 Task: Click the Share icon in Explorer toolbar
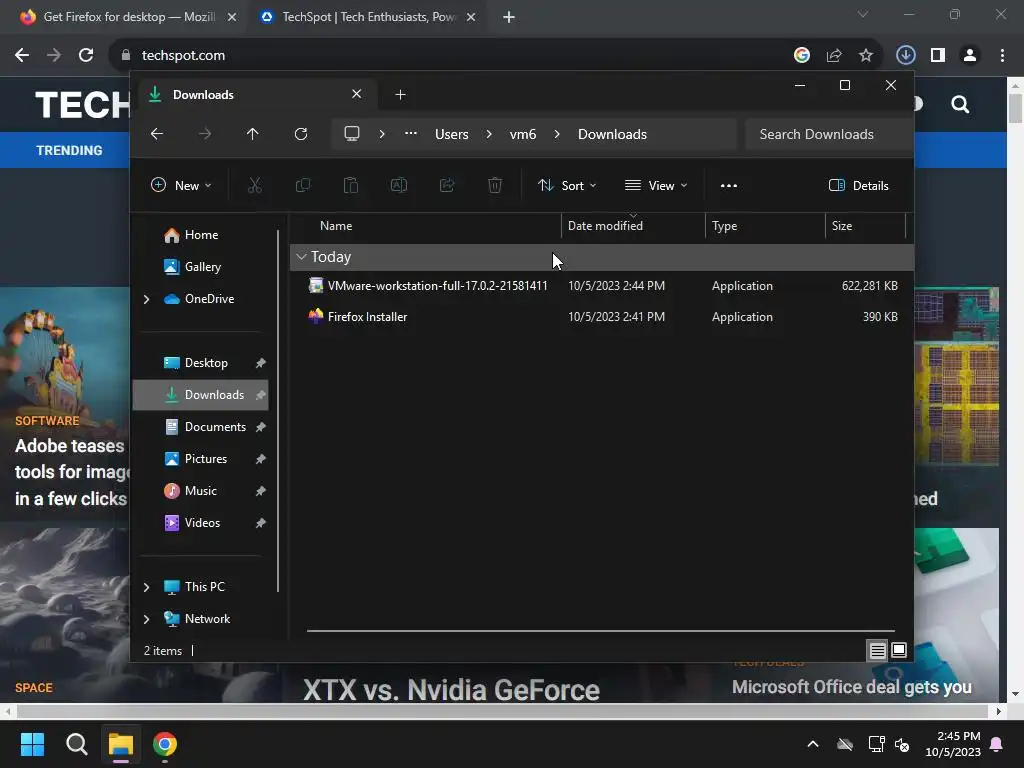[x=447, y=185]
